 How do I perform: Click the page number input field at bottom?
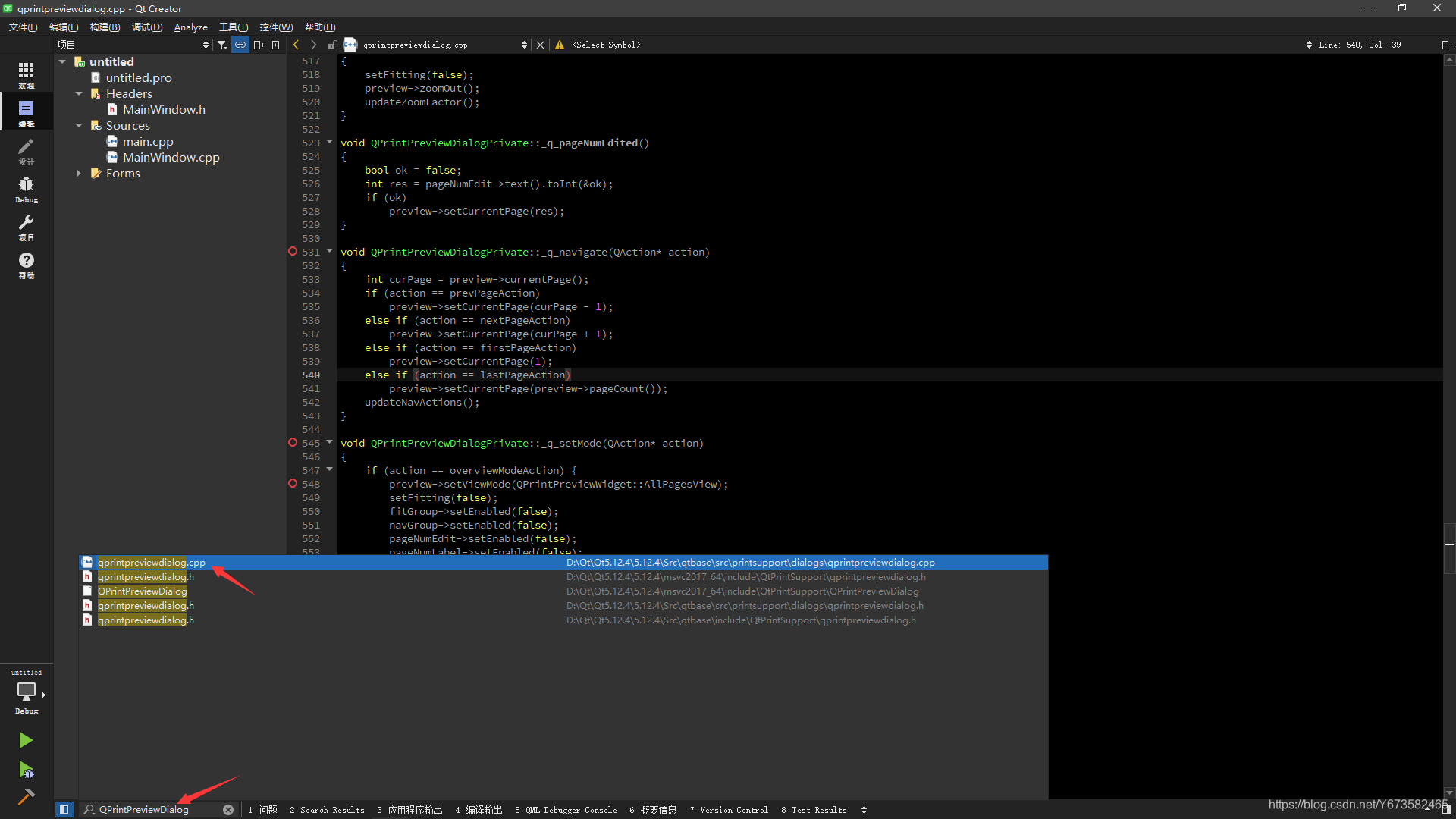pos(153,809)
